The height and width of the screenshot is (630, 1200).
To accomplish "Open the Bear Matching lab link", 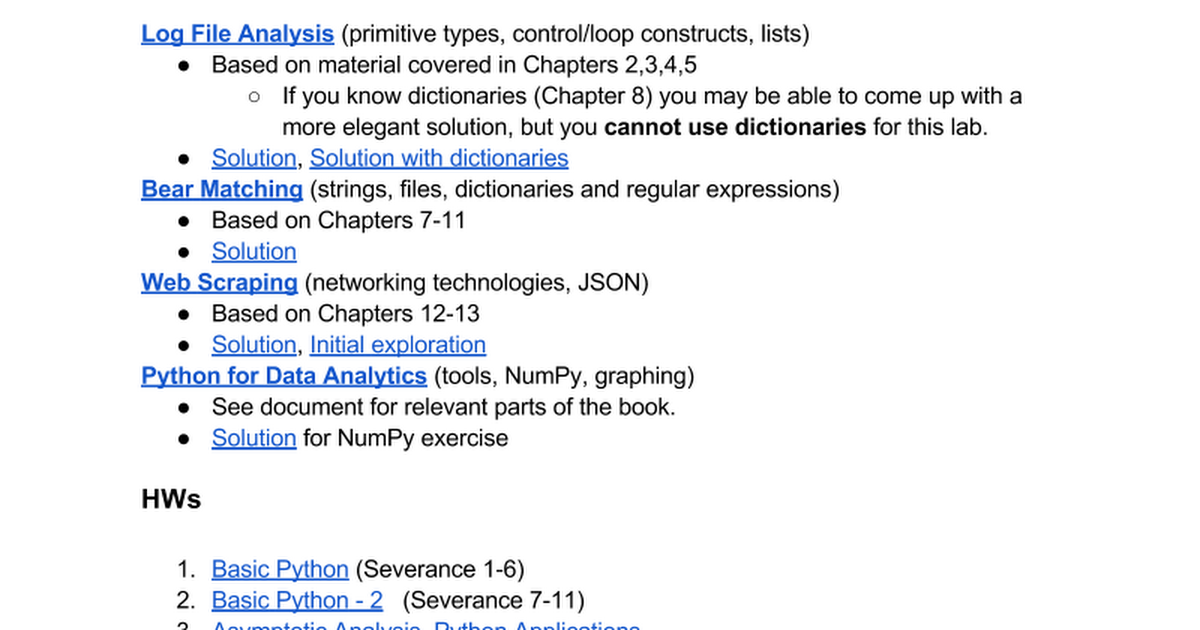I will click(x=222, y=189).
